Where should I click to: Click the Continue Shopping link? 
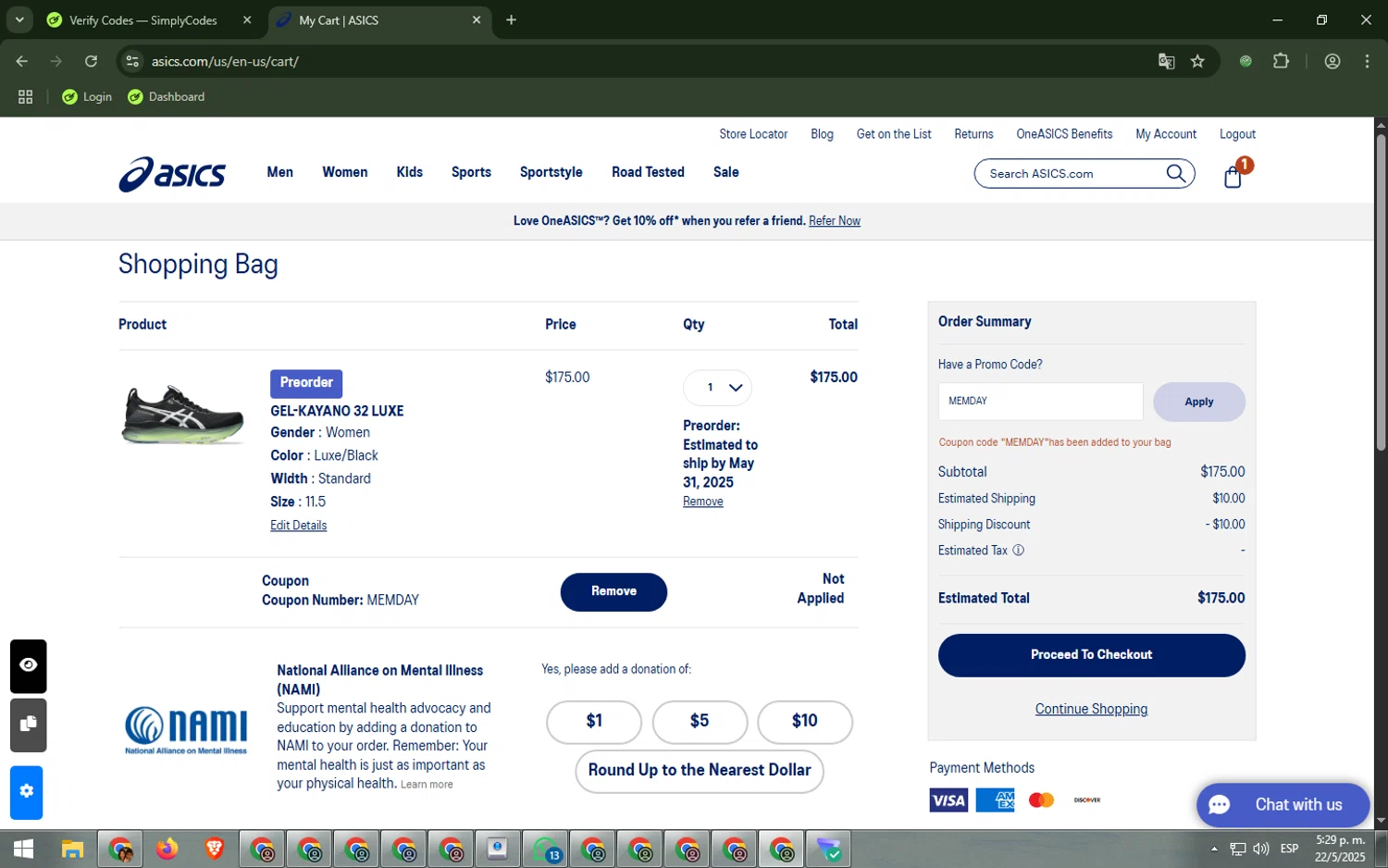[x=1091, y=709]
